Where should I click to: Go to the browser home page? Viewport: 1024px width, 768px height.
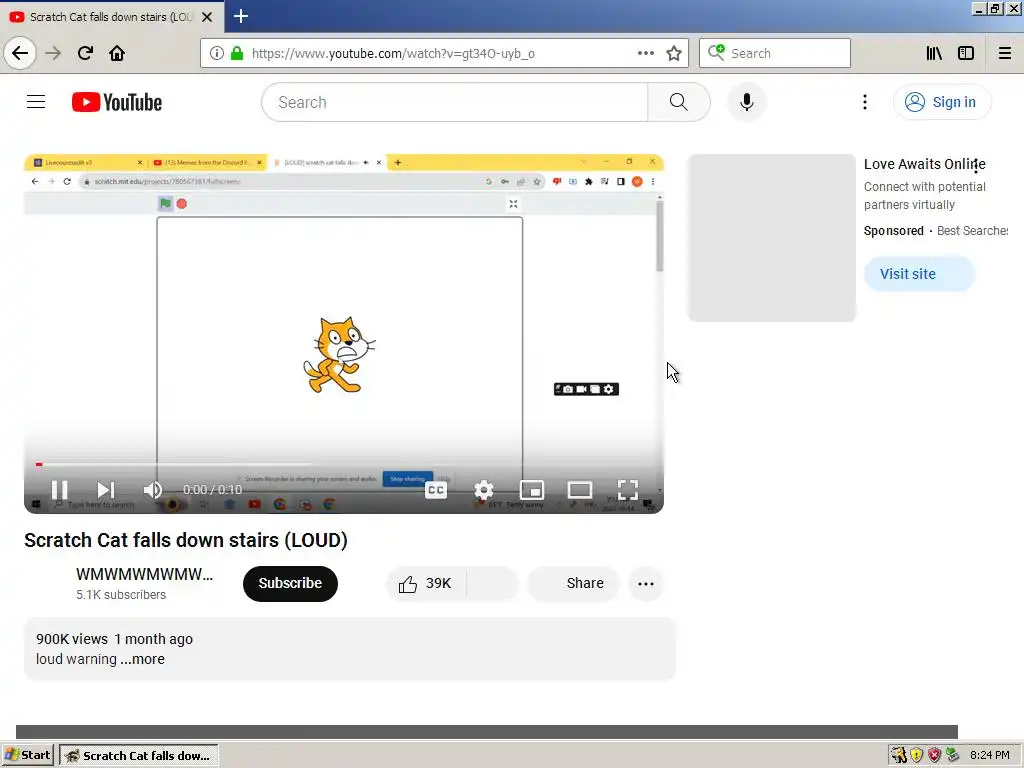pos(117,53)
